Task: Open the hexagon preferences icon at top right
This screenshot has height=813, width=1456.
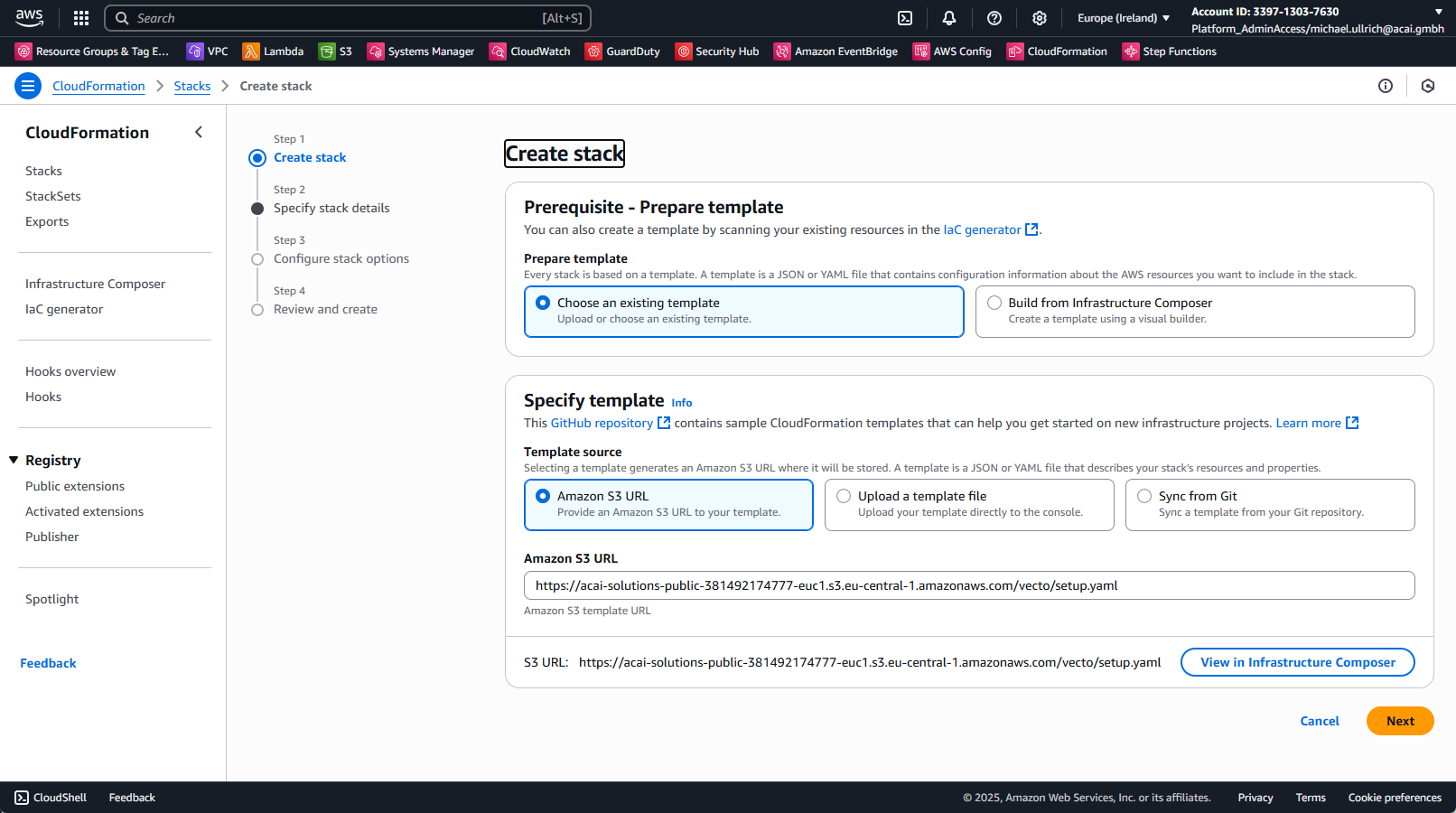Action: click(x=1428, y=86)
